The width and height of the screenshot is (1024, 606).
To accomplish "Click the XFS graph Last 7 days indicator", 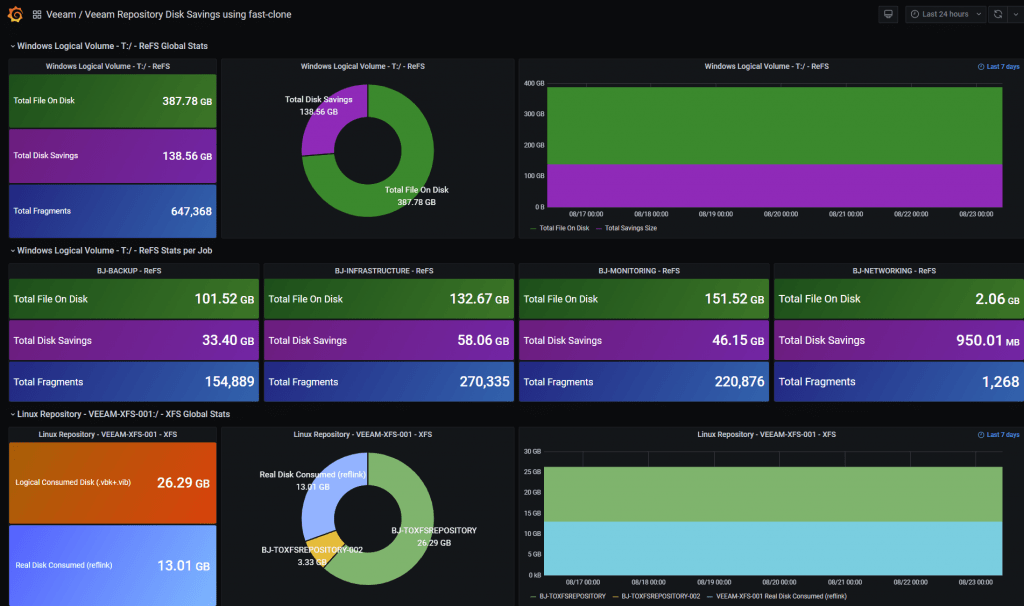I will (999, 435).
